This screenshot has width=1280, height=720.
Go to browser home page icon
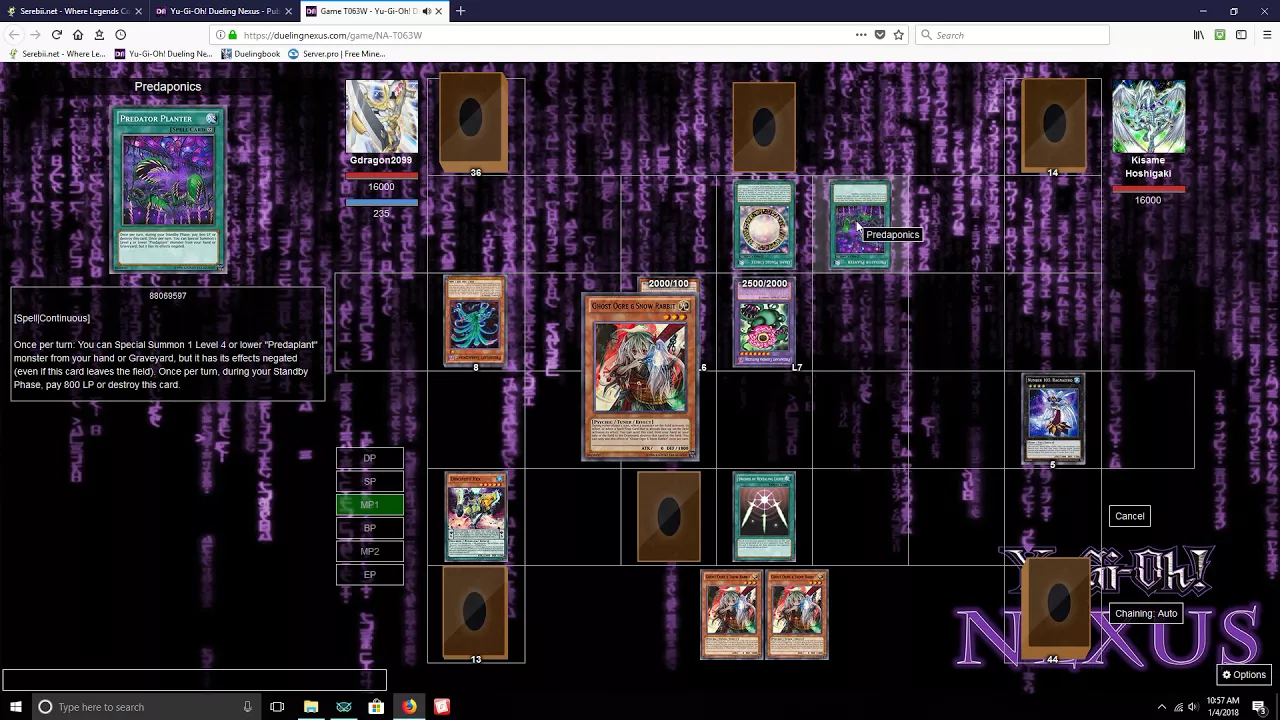[78, 35]
